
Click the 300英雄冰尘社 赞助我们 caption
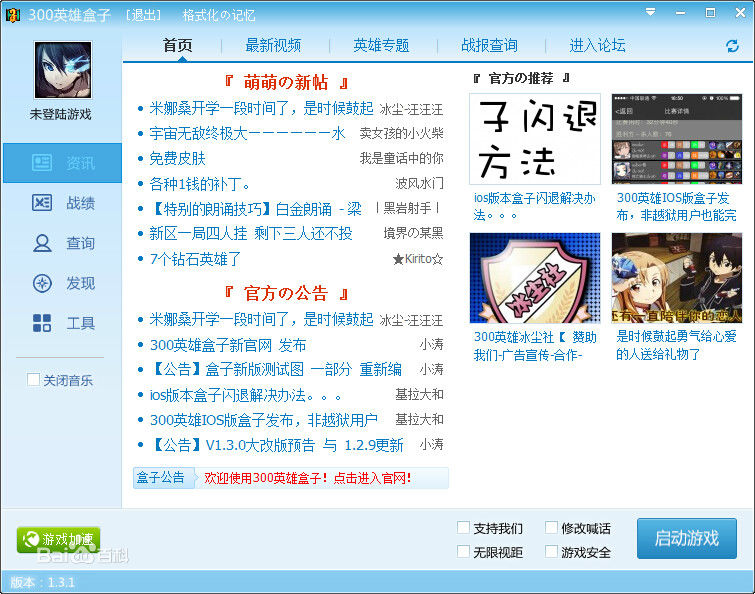point(535,346)
